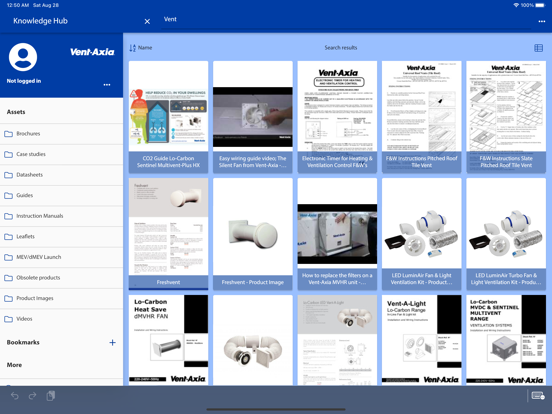This screenshot has width=552, height=414.
Task: Check the Wi-Fi status icon
Action: (516, 5)
